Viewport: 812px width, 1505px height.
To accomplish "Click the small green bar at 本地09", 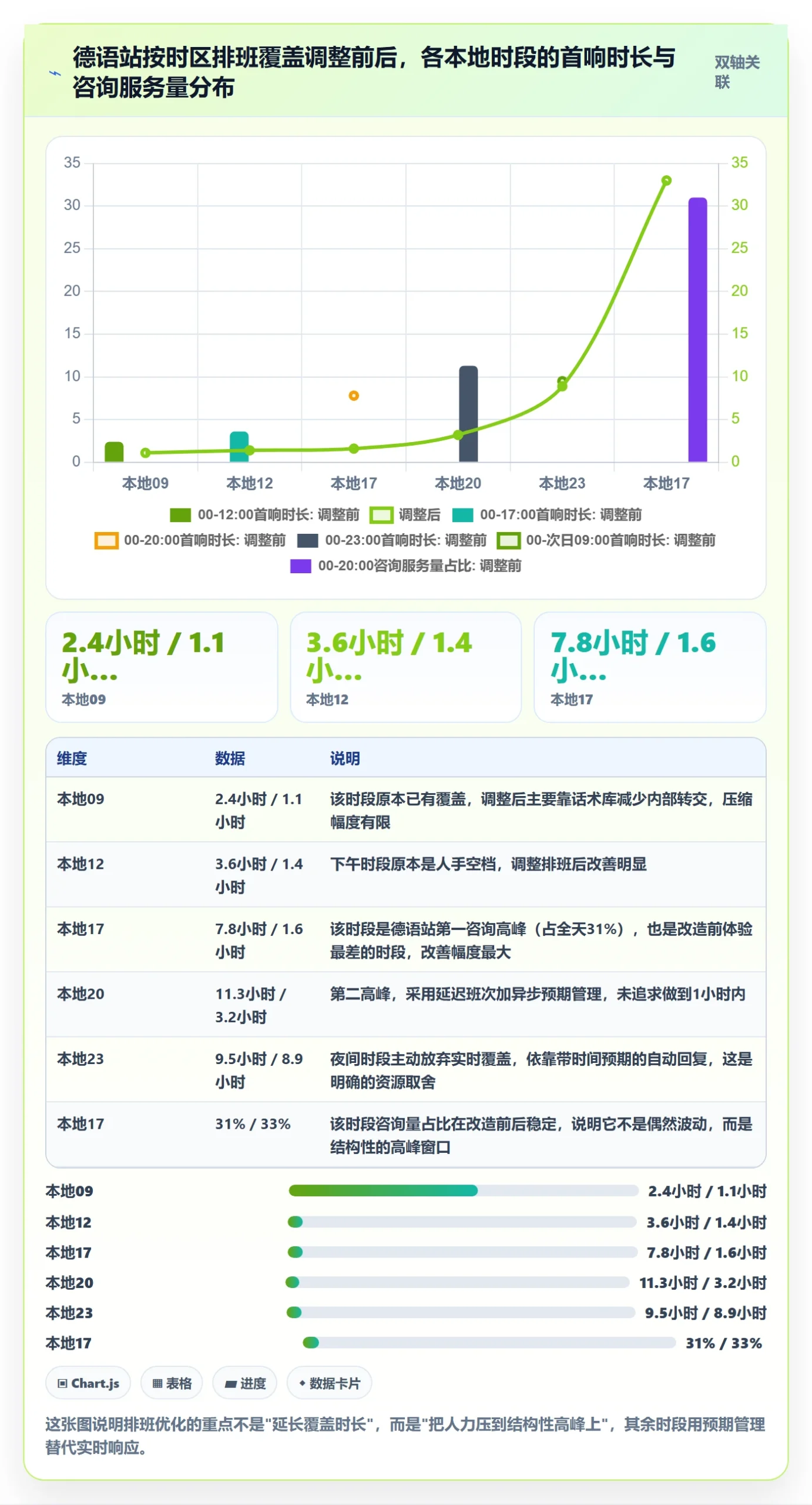I will point(114,451).
